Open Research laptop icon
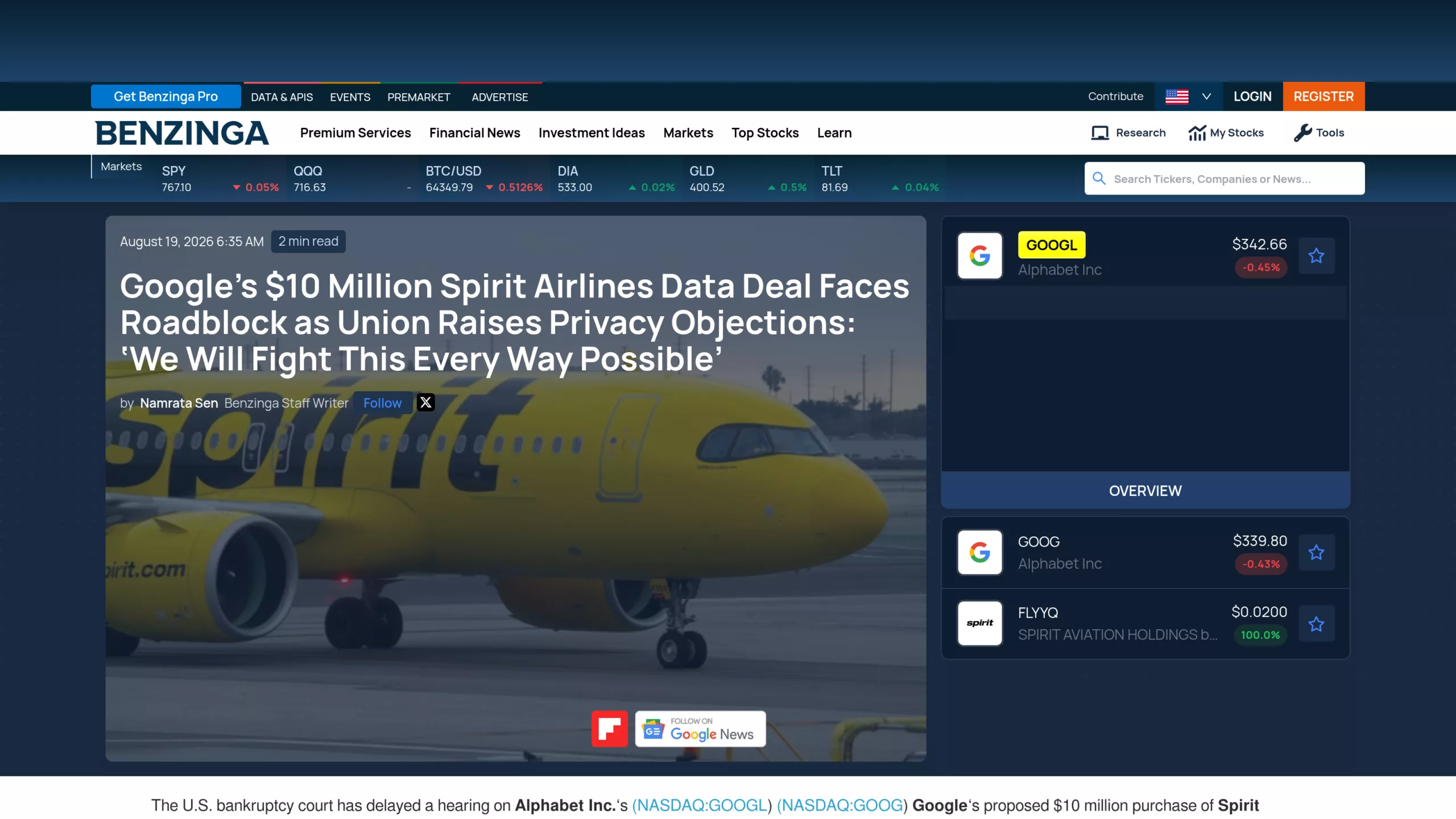The height and width of the screenshot is (819, 1456). [1100, 133]
